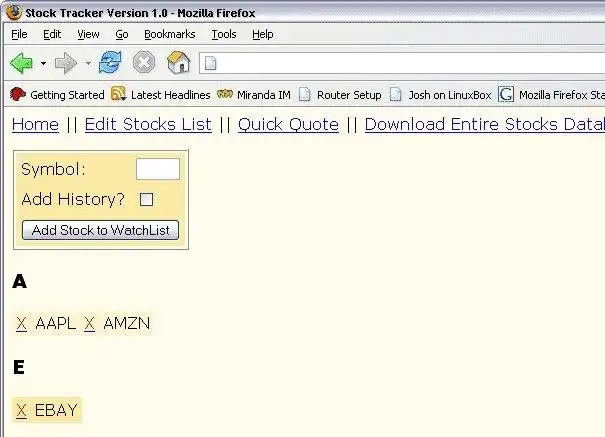Viewport: 605px width, 437px height.
Task: Click the section heading letter E
Action: (19, 367)
